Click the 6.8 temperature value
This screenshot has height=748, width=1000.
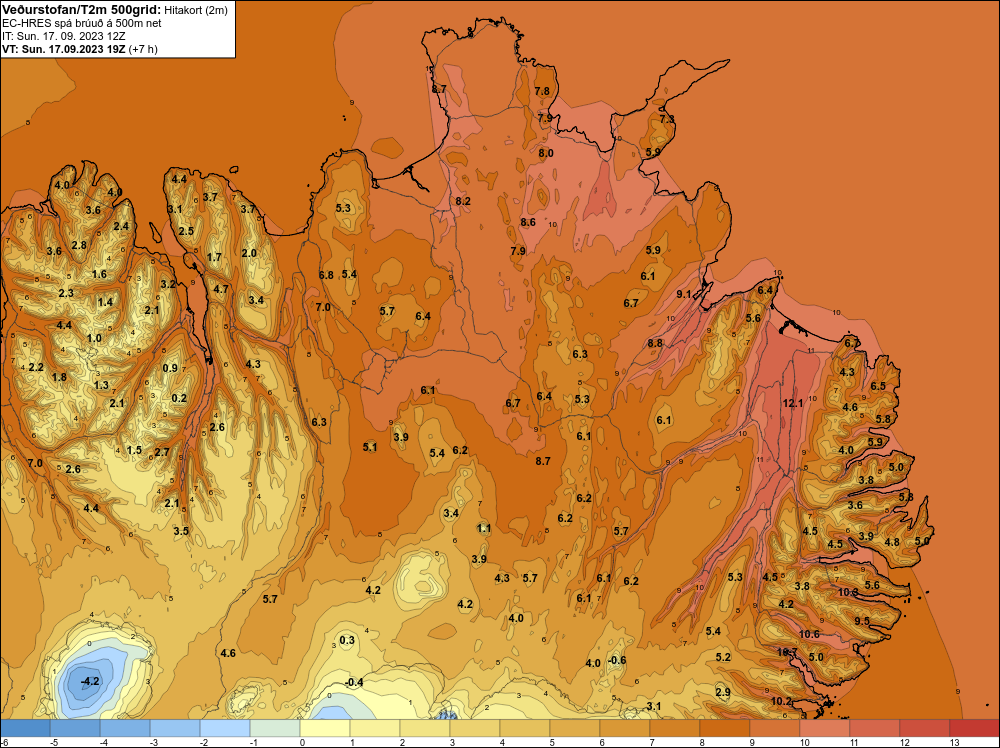coord(326,275)
